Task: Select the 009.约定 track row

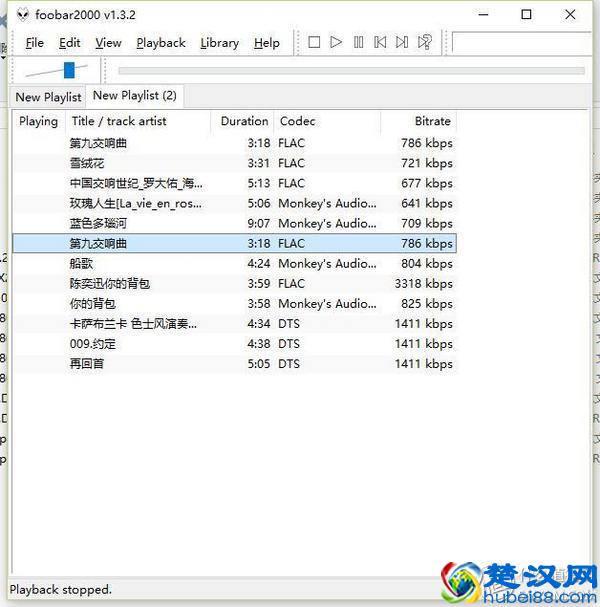Action: coord(235,344)
